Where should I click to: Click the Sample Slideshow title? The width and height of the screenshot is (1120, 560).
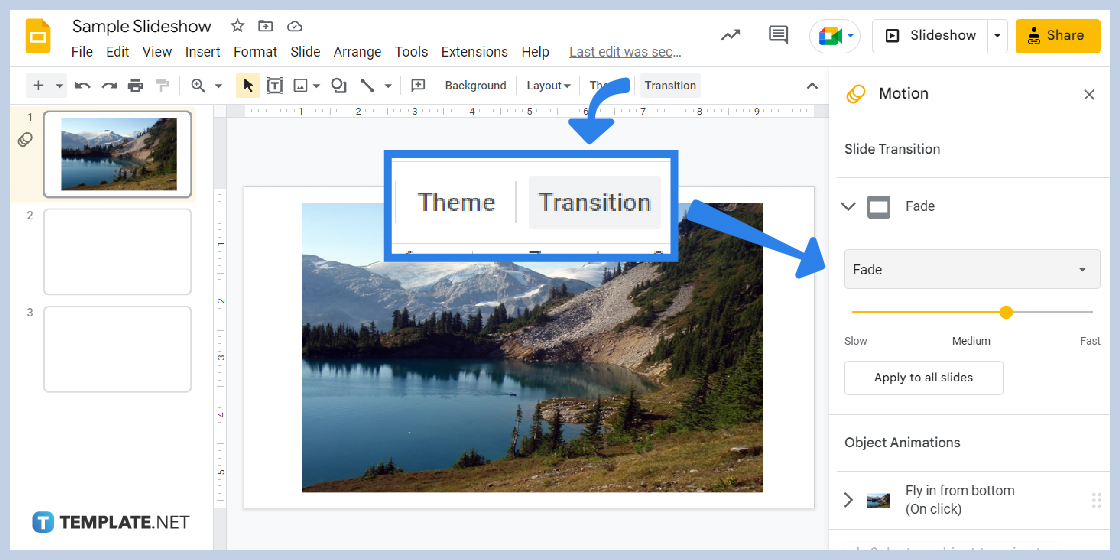141,26
